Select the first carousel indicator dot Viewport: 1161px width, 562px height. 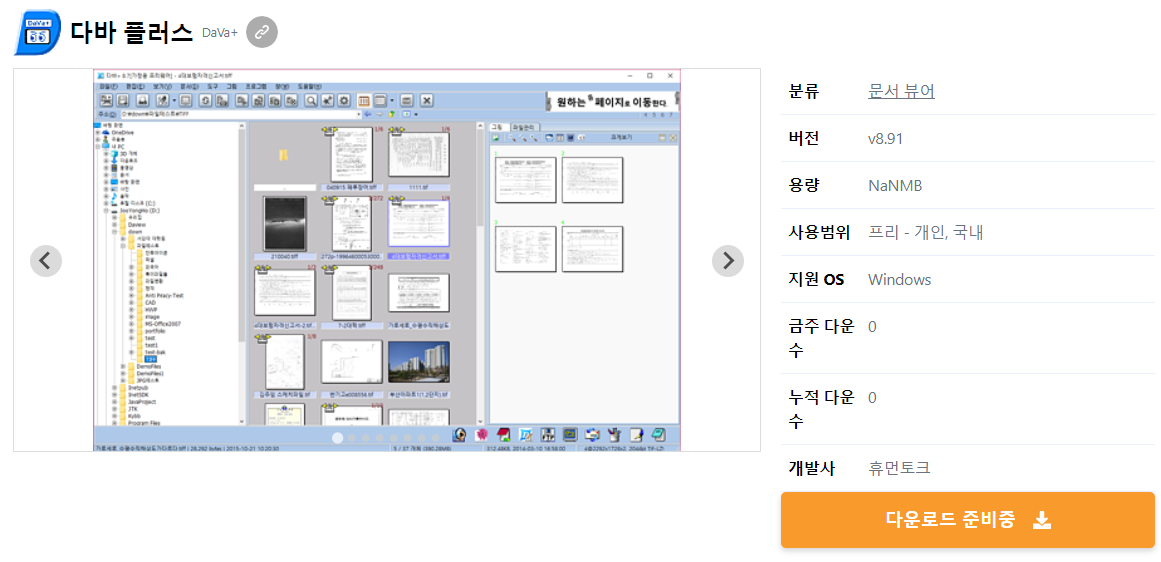click(337, 438)
